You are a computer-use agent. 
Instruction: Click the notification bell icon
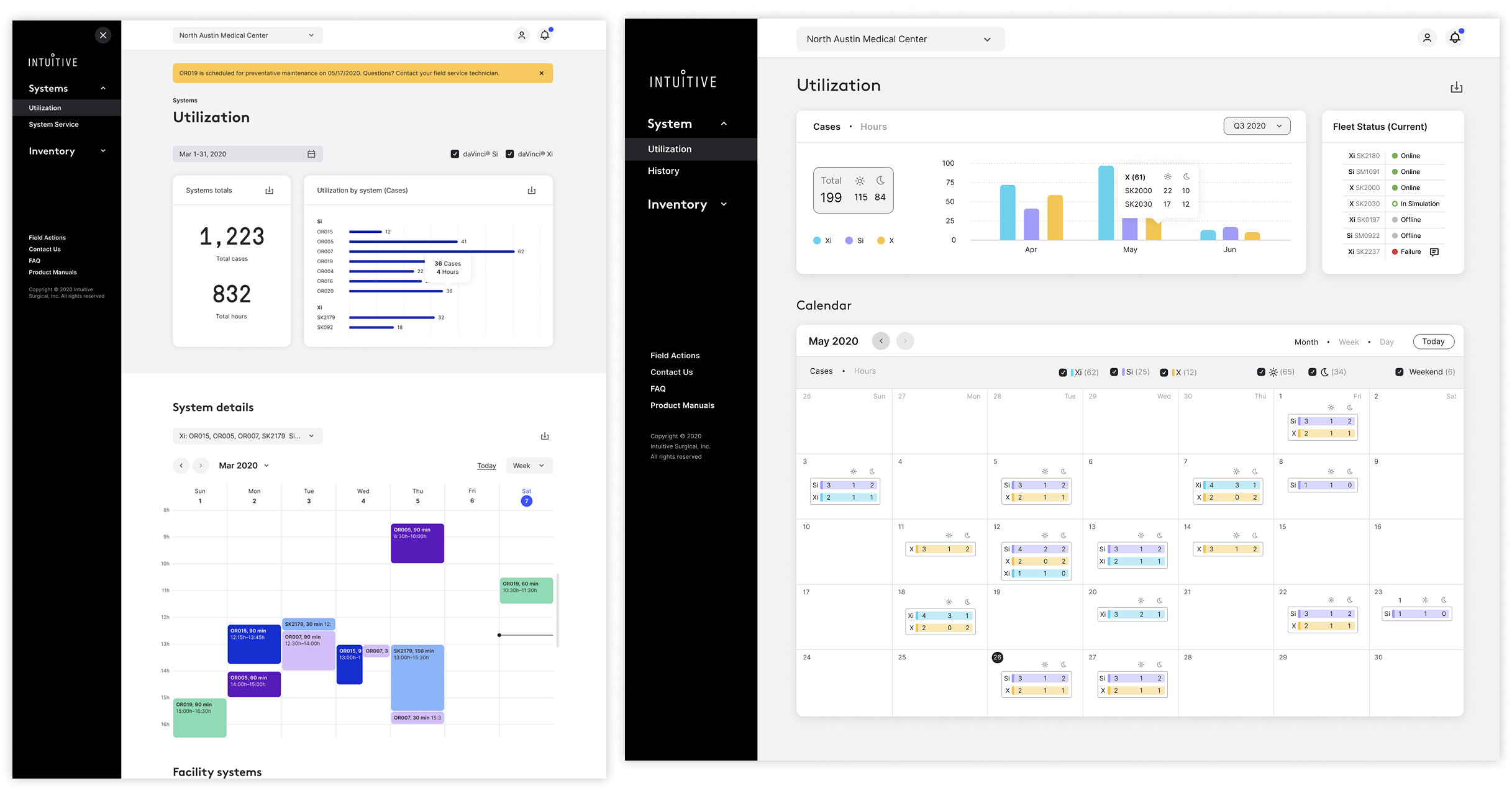click(x=545, y=35)
